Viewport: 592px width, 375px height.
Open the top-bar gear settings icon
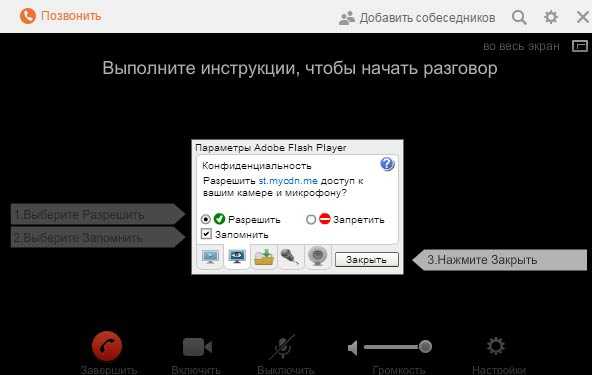pos(551,17)
